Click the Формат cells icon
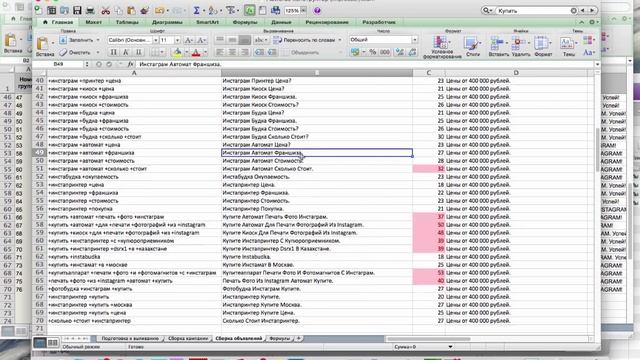 (543, 46)
